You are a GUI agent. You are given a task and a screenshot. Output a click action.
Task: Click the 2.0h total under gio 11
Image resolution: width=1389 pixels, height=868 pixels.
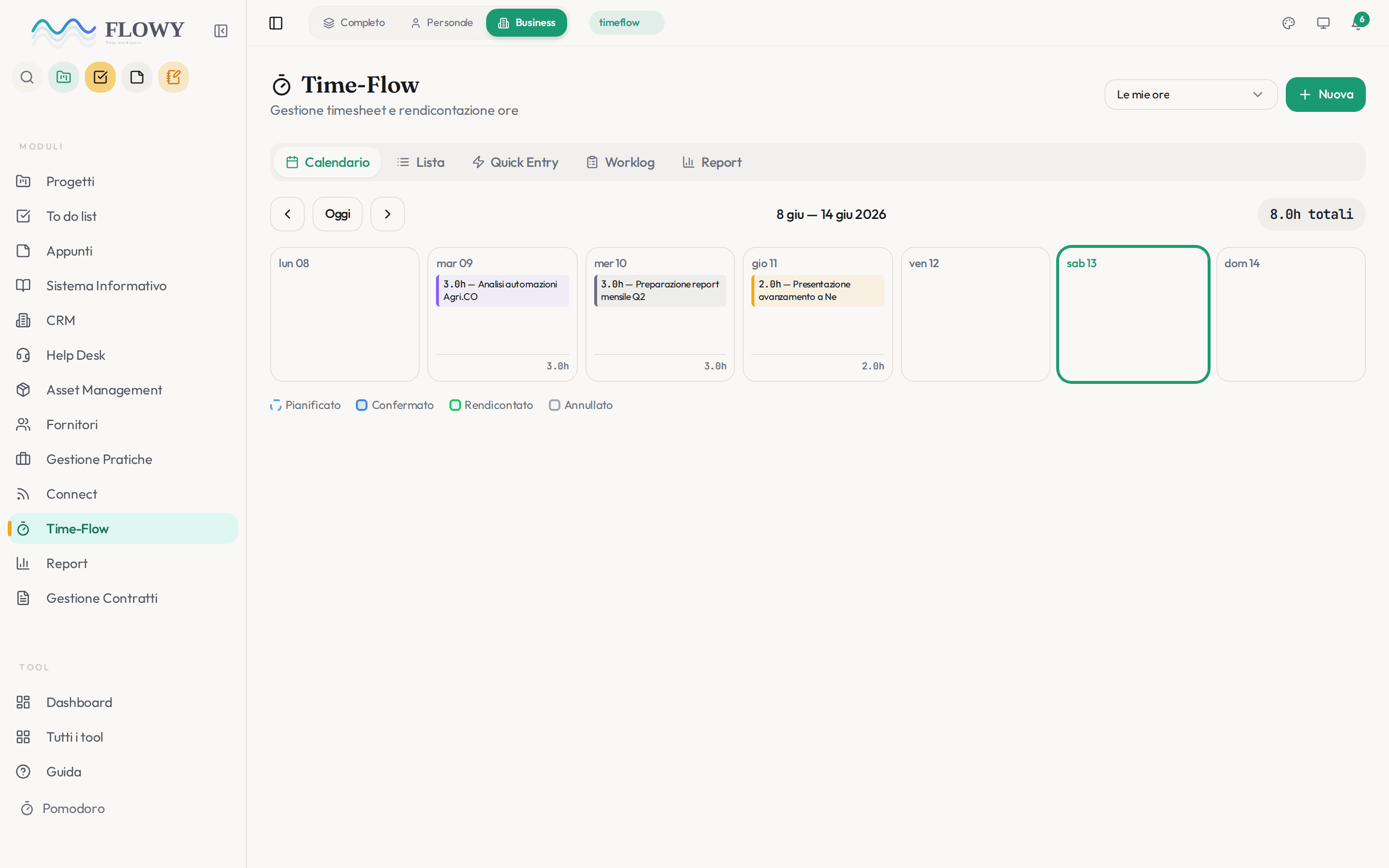pos(872,366)
